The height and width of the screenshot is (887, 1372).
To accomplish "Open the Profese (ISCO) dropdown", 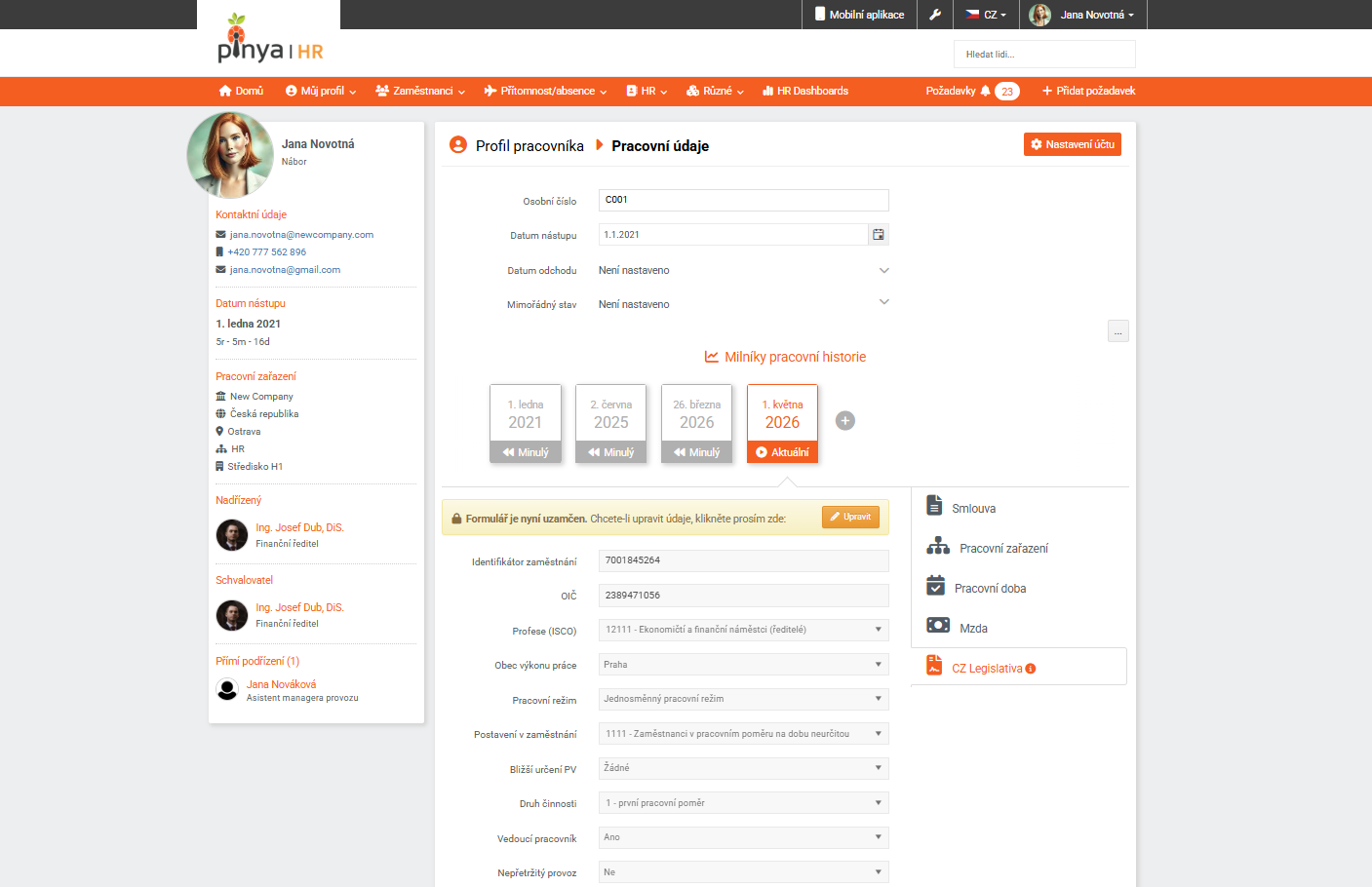I will (x=744, y=630).
